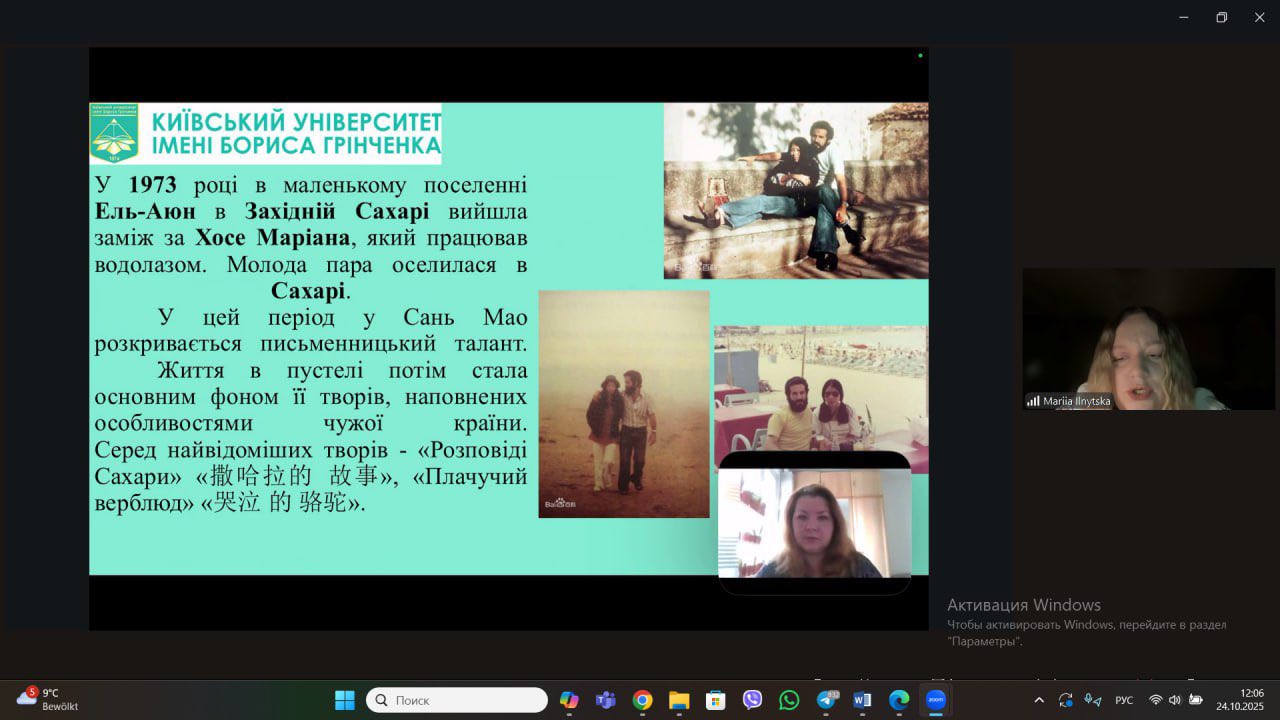Image resolution: width=1280 pixels, height=720 pixels.
Task: Click the active Zoom taskbar icon
Action: point(936,700)
